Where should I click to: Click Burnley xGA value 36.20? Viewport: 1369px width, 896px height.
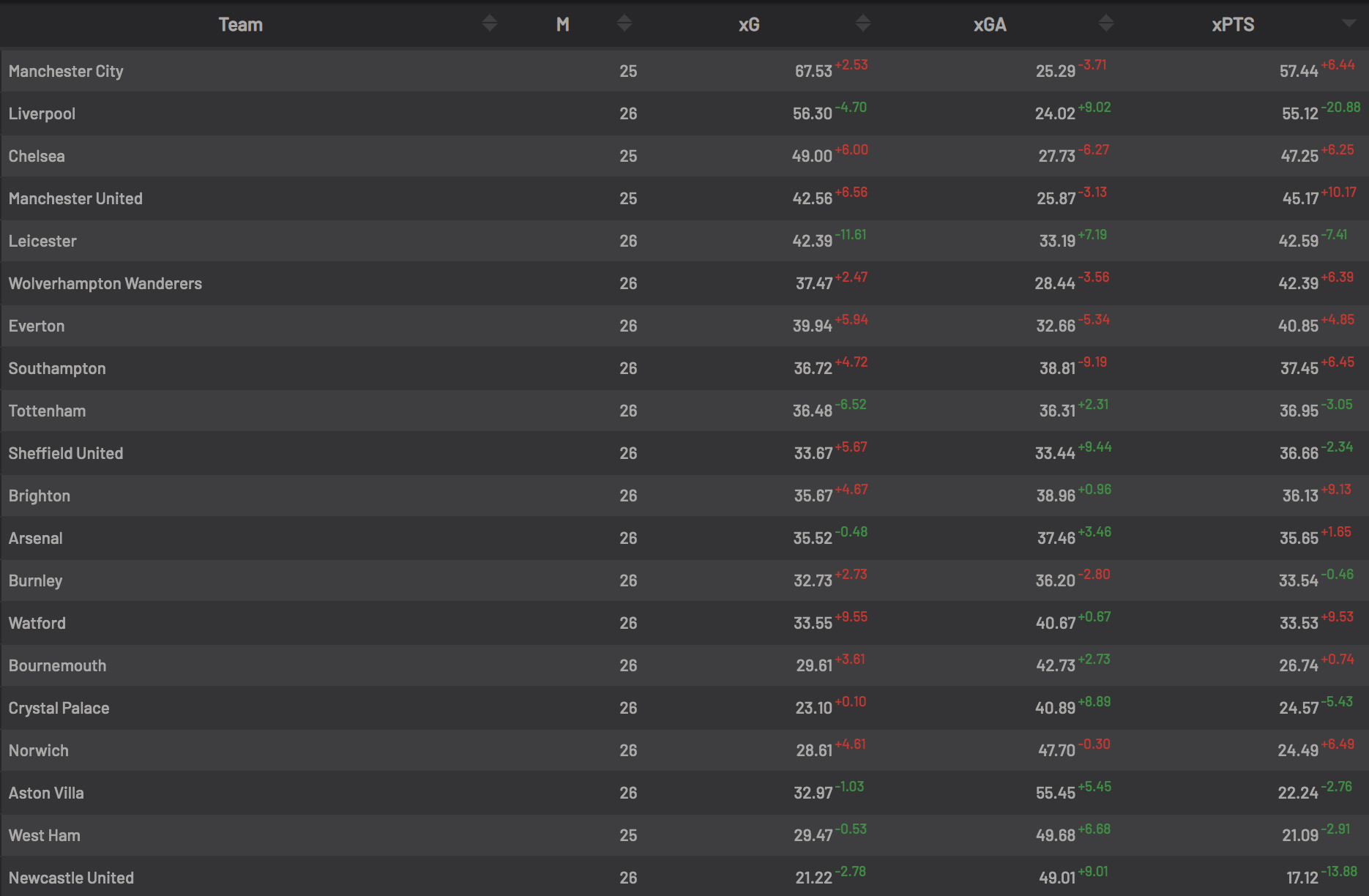[1055, 580]
